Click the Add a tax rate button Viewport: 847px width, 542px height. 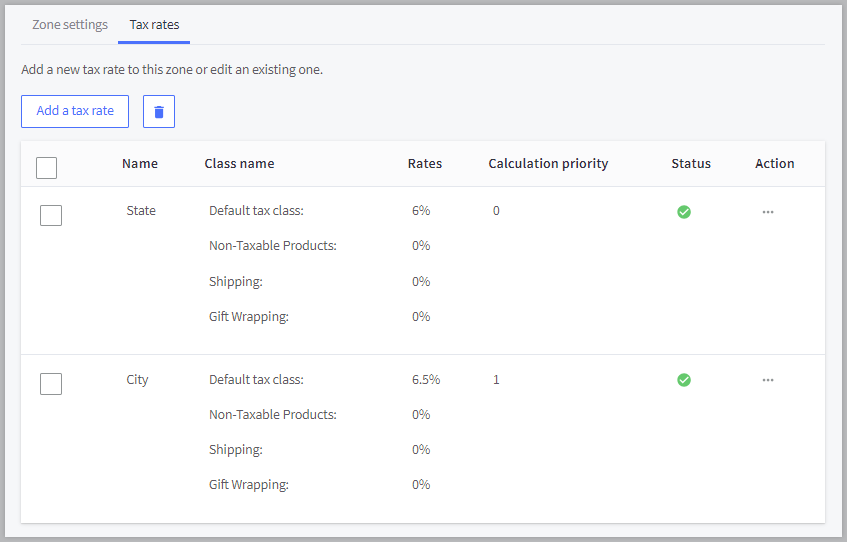pyautogui.click(x=75, y=111)
